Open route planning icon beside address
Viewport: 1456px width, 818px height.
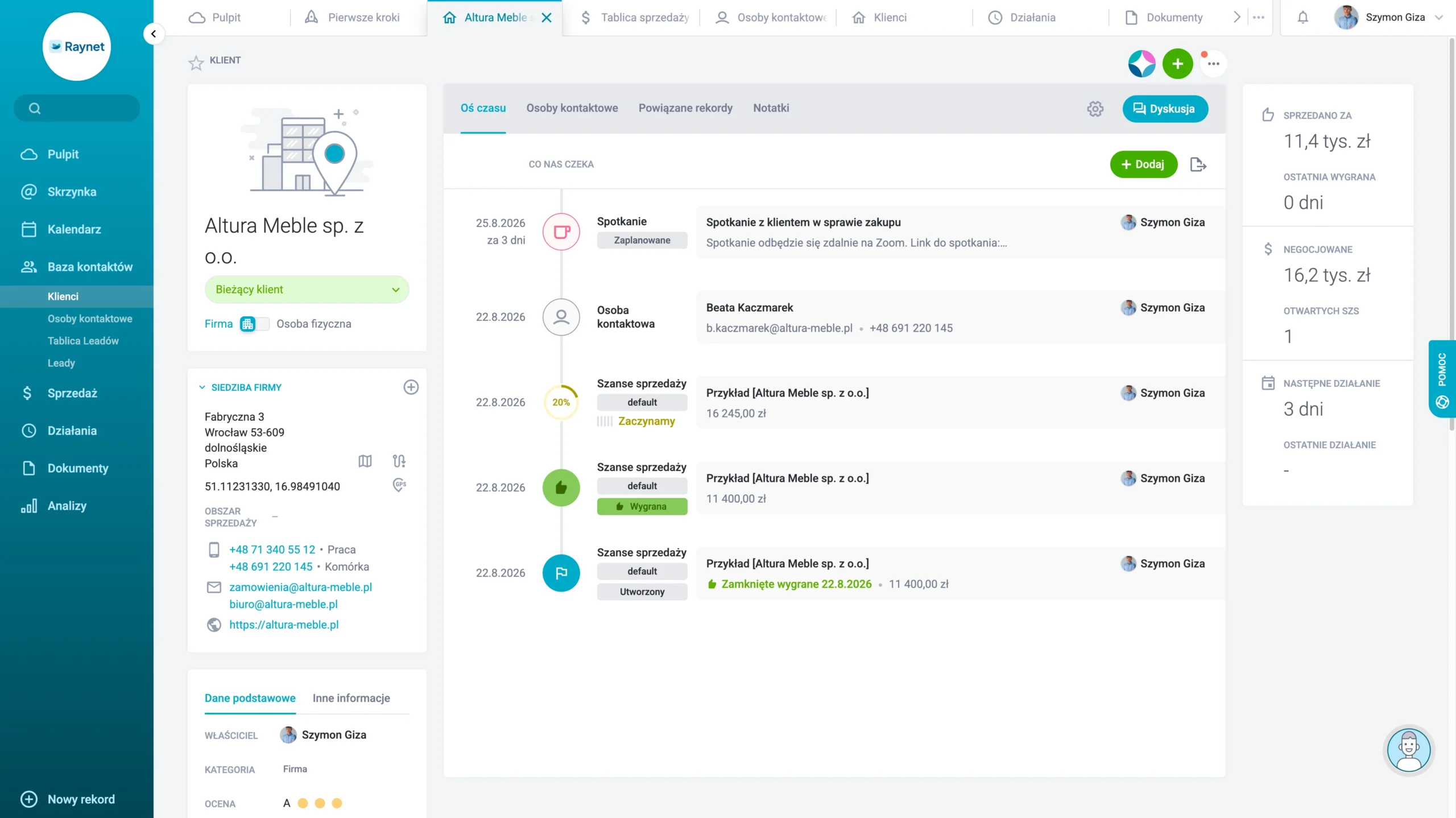click(x=399, y=461)
